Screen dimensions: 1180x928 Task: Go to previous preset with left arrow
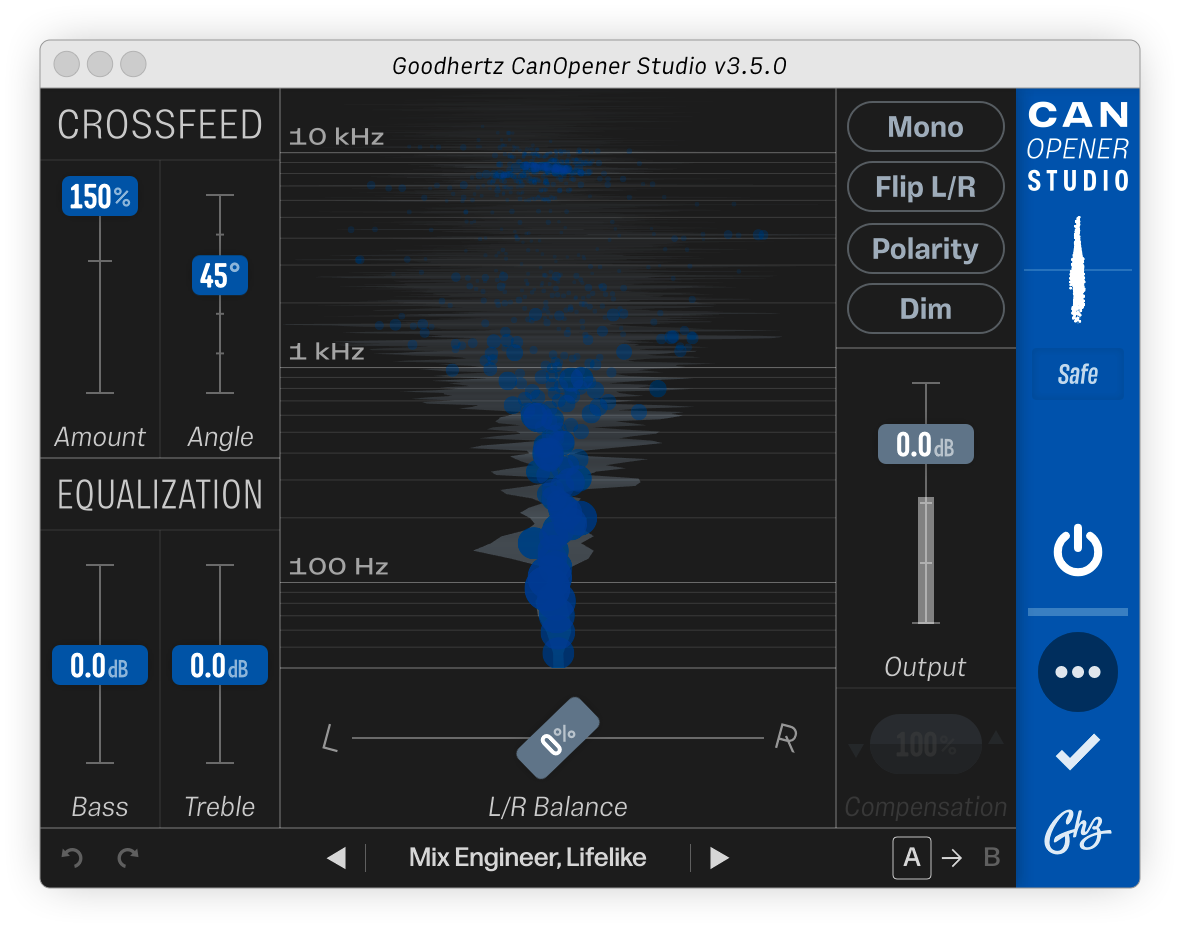pyautogui.click(x=336, y=858)
